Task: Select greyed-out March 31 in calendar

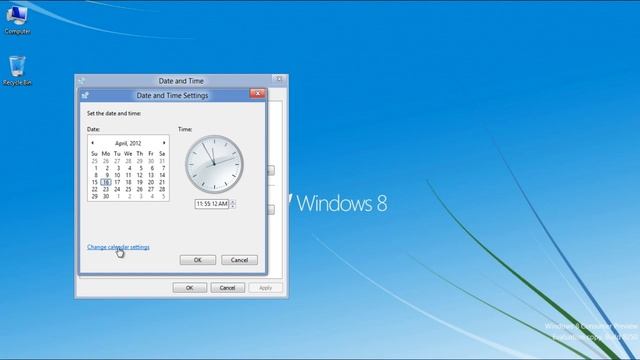Action: click(162, 161)
